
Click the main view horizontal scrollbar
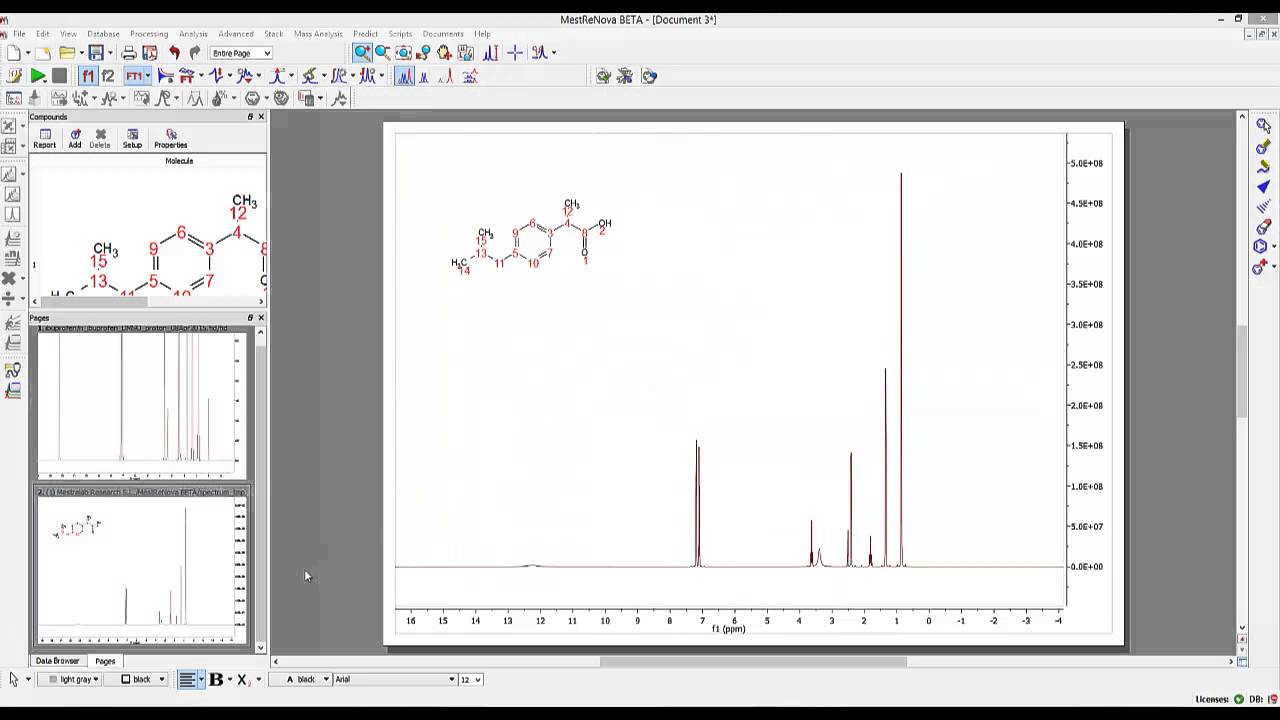tap(752, 661)
